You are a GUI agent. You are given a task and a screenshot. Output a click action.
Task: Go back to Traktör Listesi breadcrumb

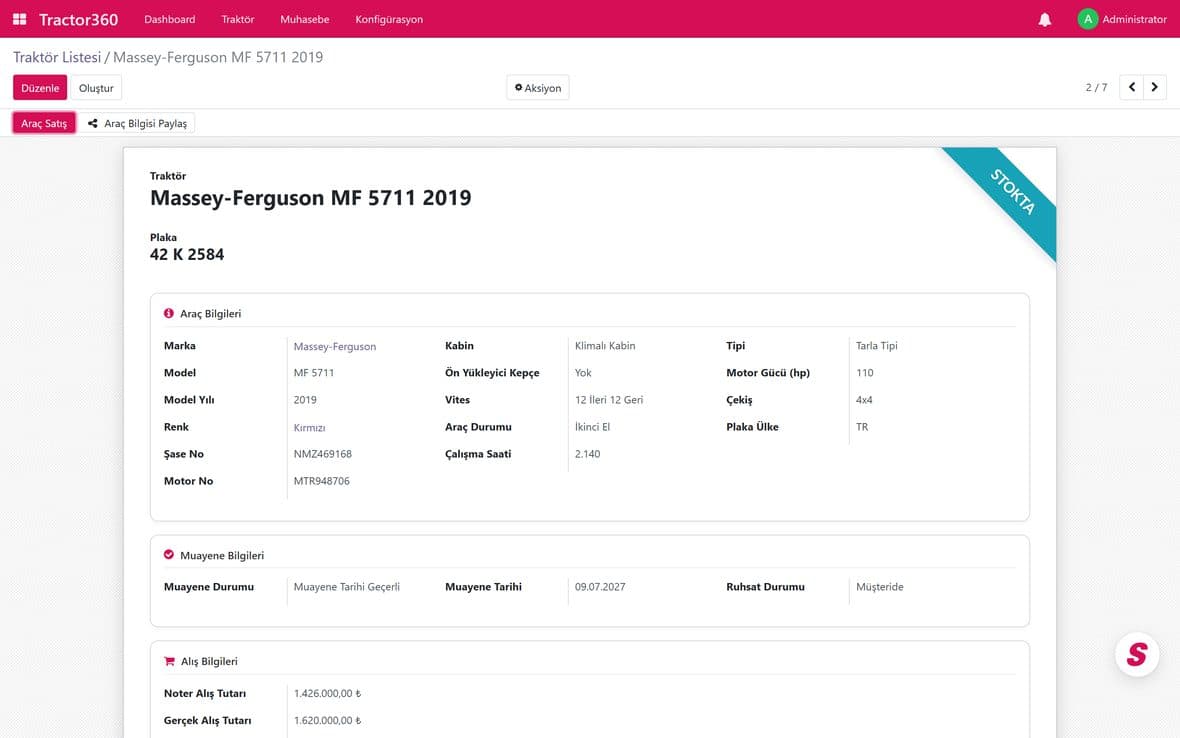tap(57, 57)
